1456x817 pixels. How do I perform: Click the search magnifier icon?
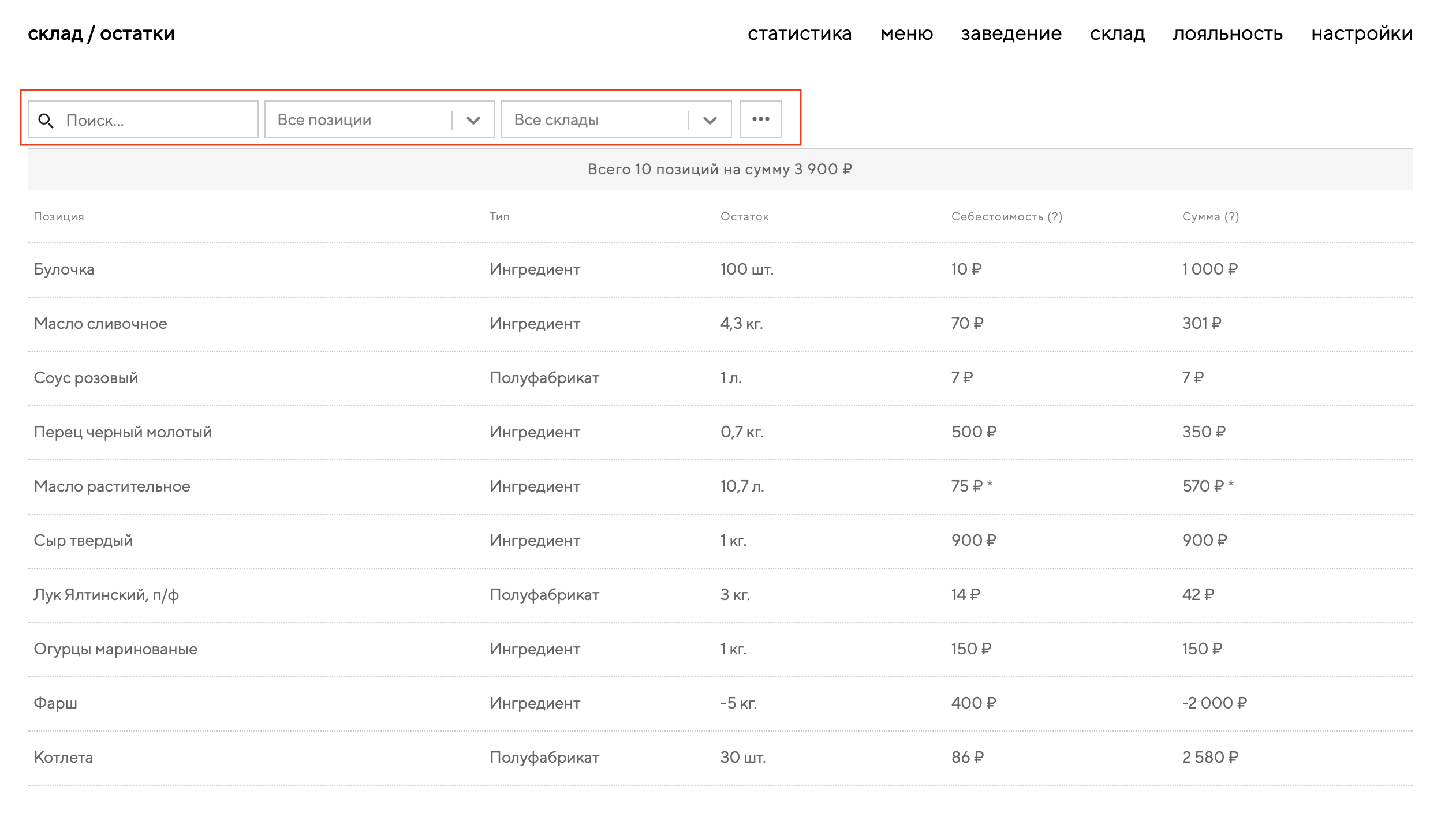pyautogui.click(x=46, y=121)
